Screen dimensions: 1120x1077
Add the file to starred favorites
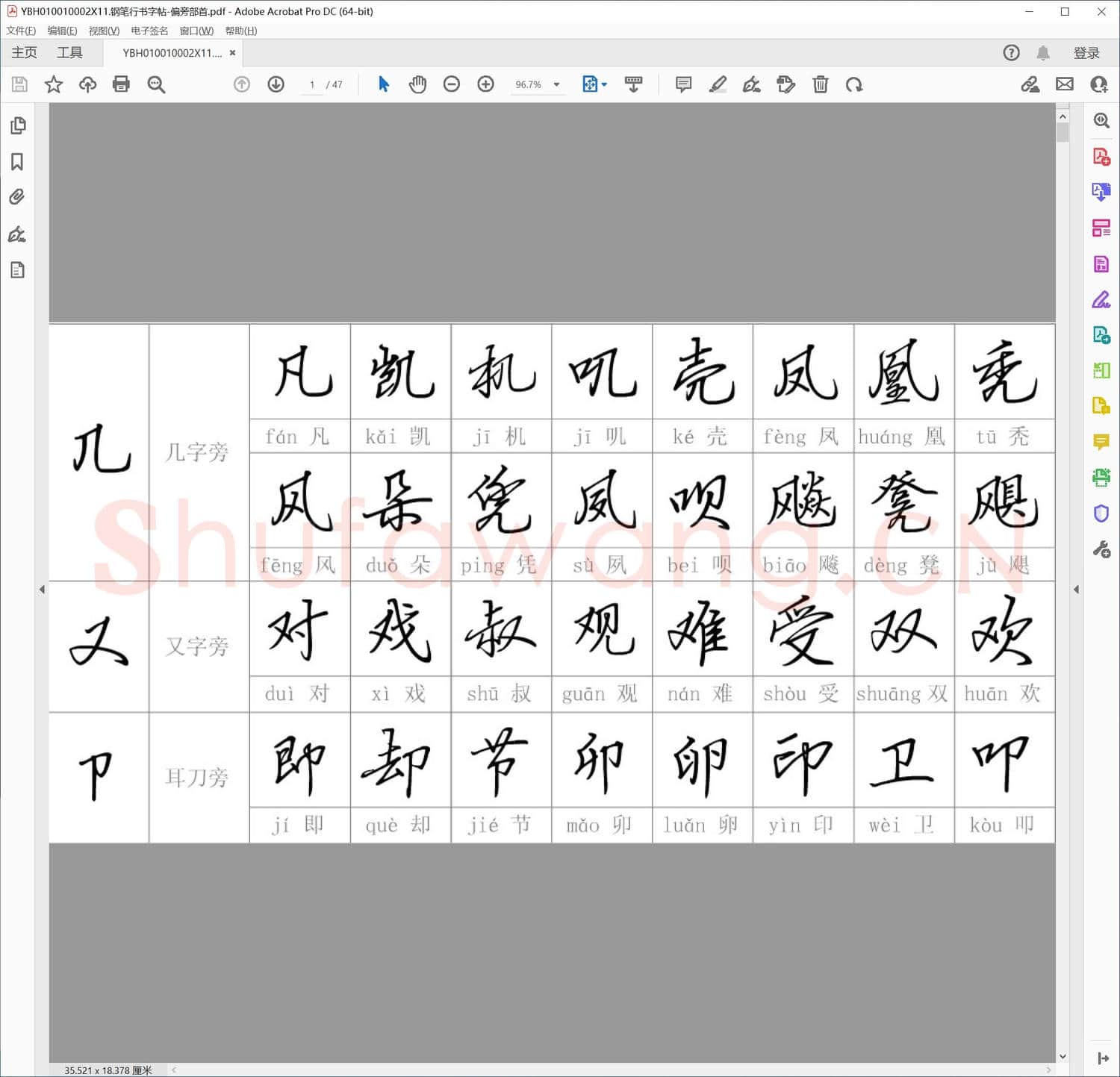coord(54,84)
